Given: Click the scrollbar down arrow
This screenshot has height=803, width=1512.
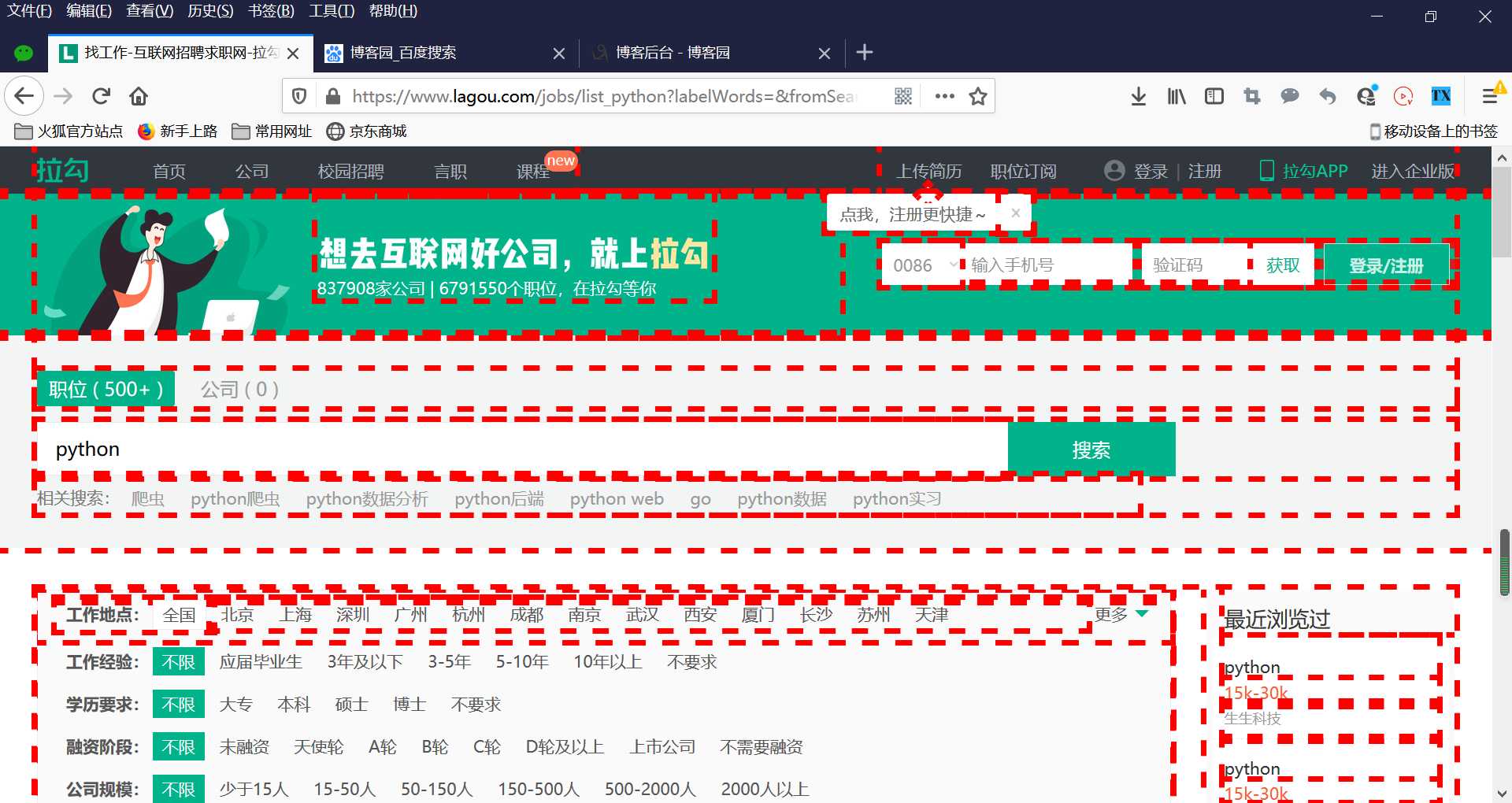Looking at the screenshot, I should point(1502,793).
